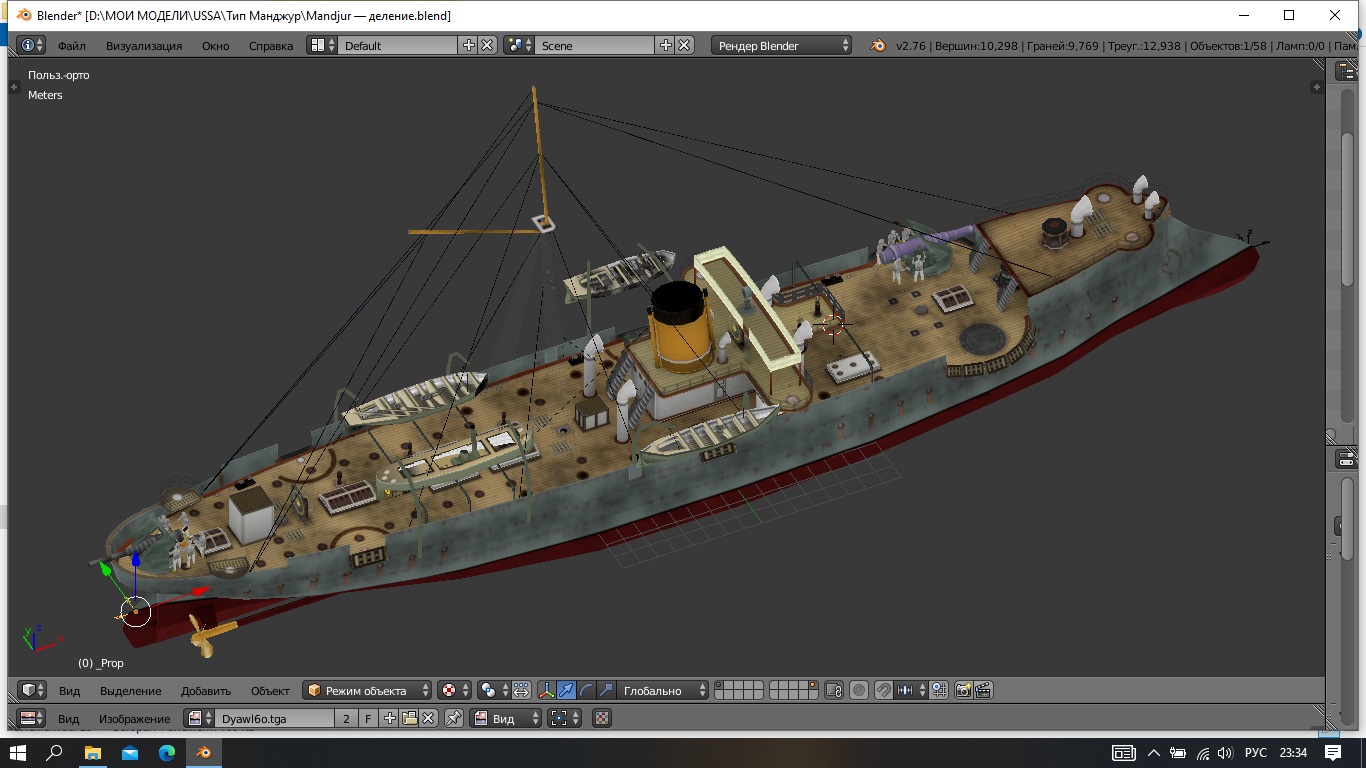The width and height of the screenshot is (1366, 768).
Task: Toggle the 3D manipulator widget button
Action: point(546,690)
